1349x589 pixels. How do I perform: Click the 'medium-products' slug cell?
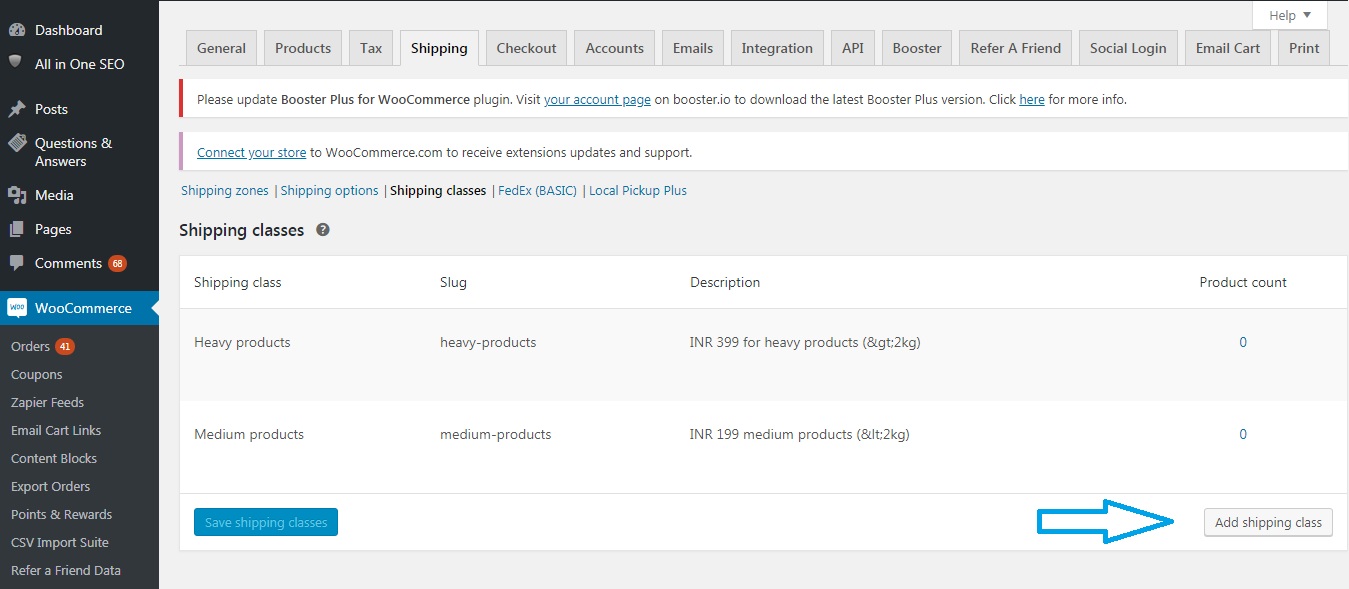[x=495, y=434]
